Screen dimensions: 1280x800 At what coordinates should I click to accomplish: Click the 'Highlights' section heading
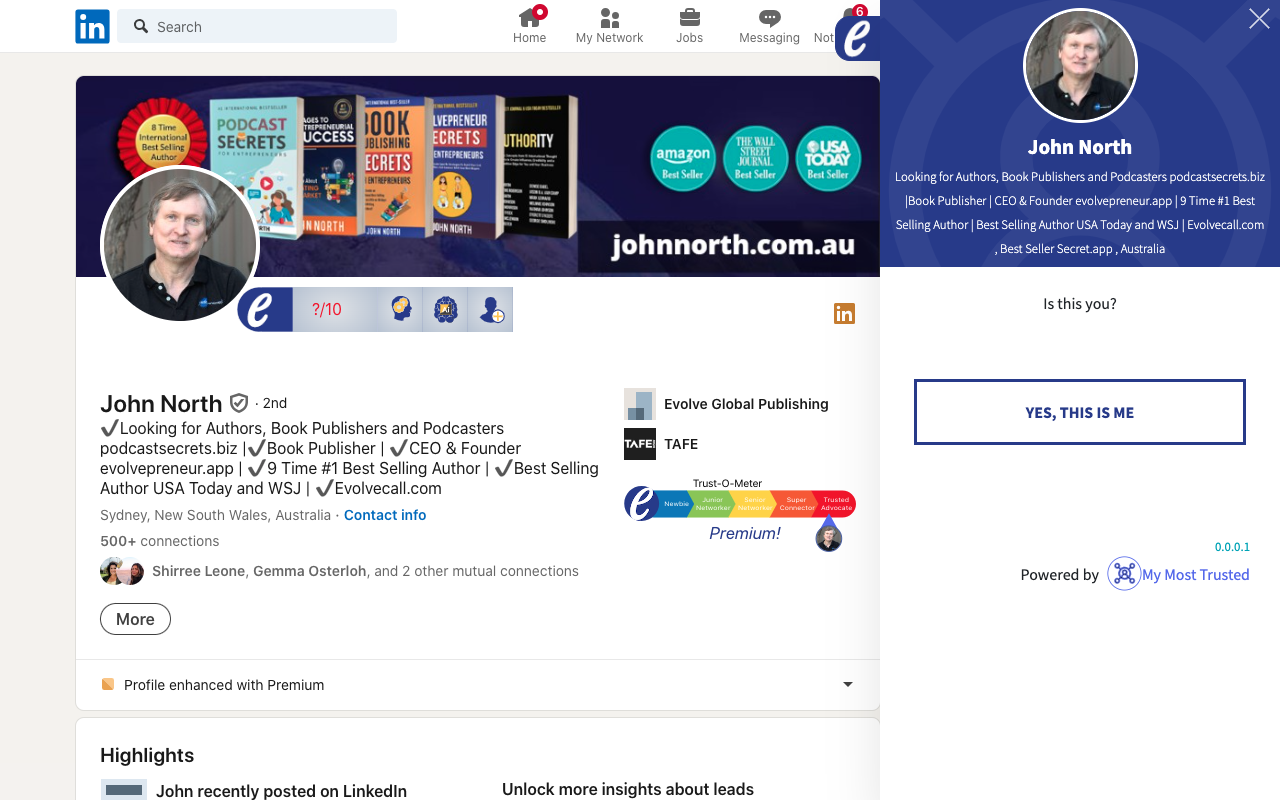pyautogui.click(x=147, y=755)
